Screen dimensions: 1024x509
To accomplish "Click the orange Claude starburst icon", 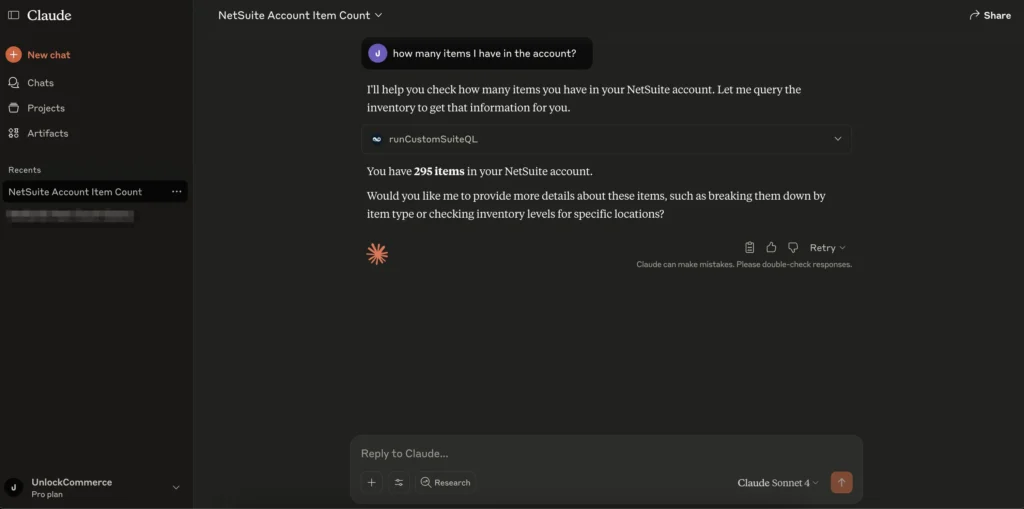I will pyautogui.click(x=377, y=254).
